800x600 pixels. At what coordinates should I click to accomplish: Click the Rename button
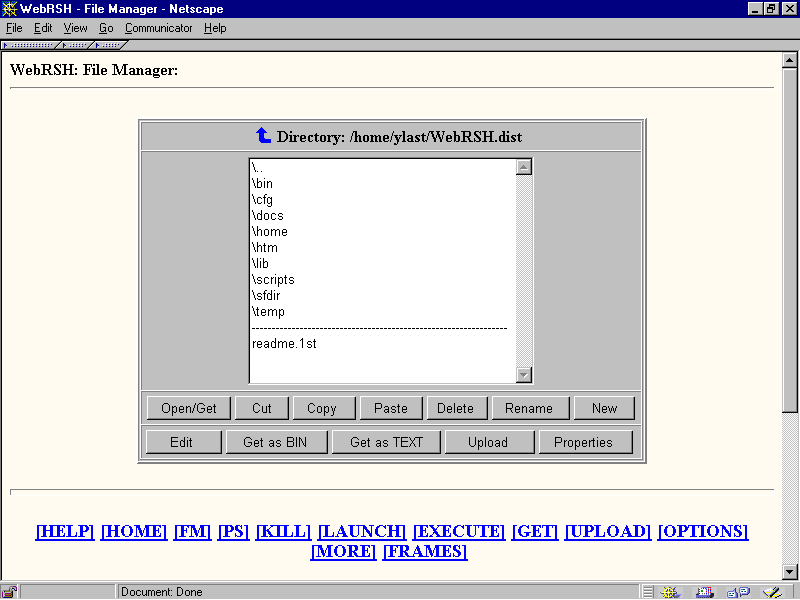[529, 408]
